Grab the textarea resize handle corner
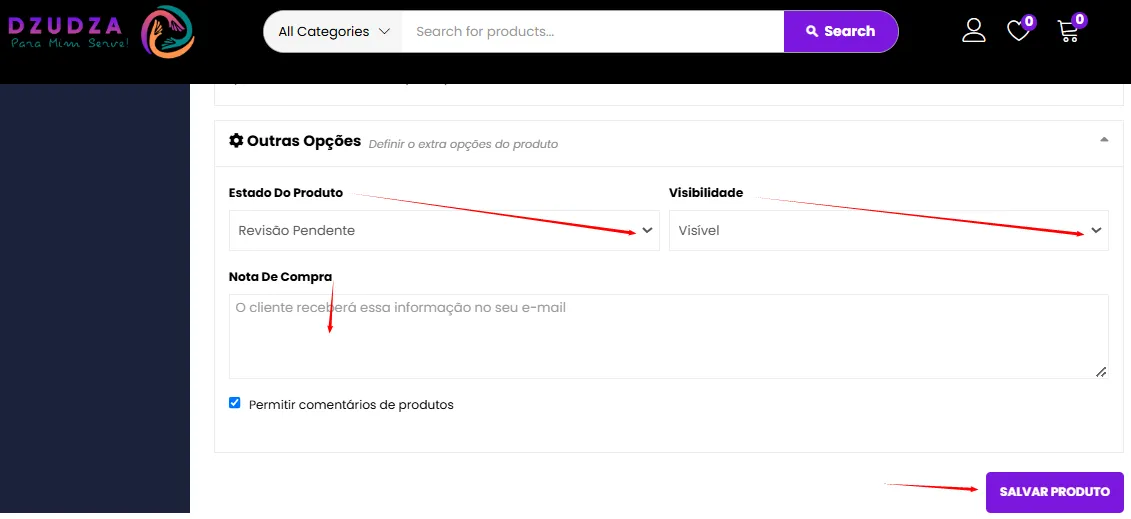1131x519 pixels. pos(1101,372)
